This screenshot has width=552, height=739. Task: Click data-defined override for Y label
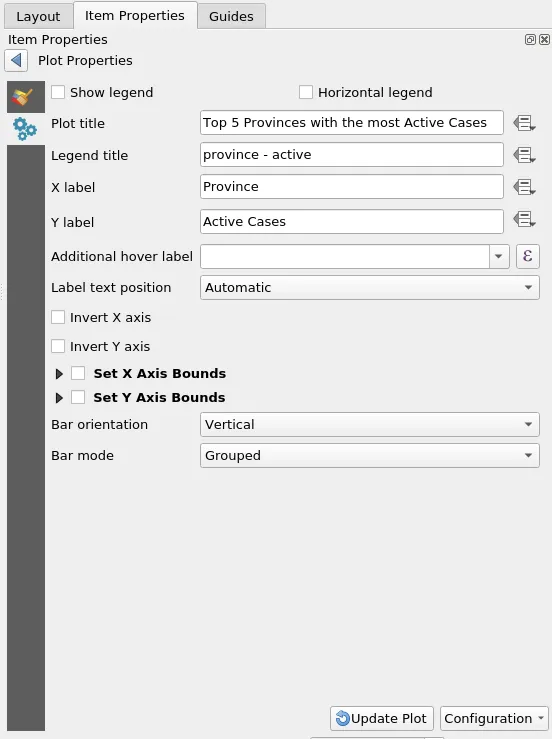[x=524, y=219]
